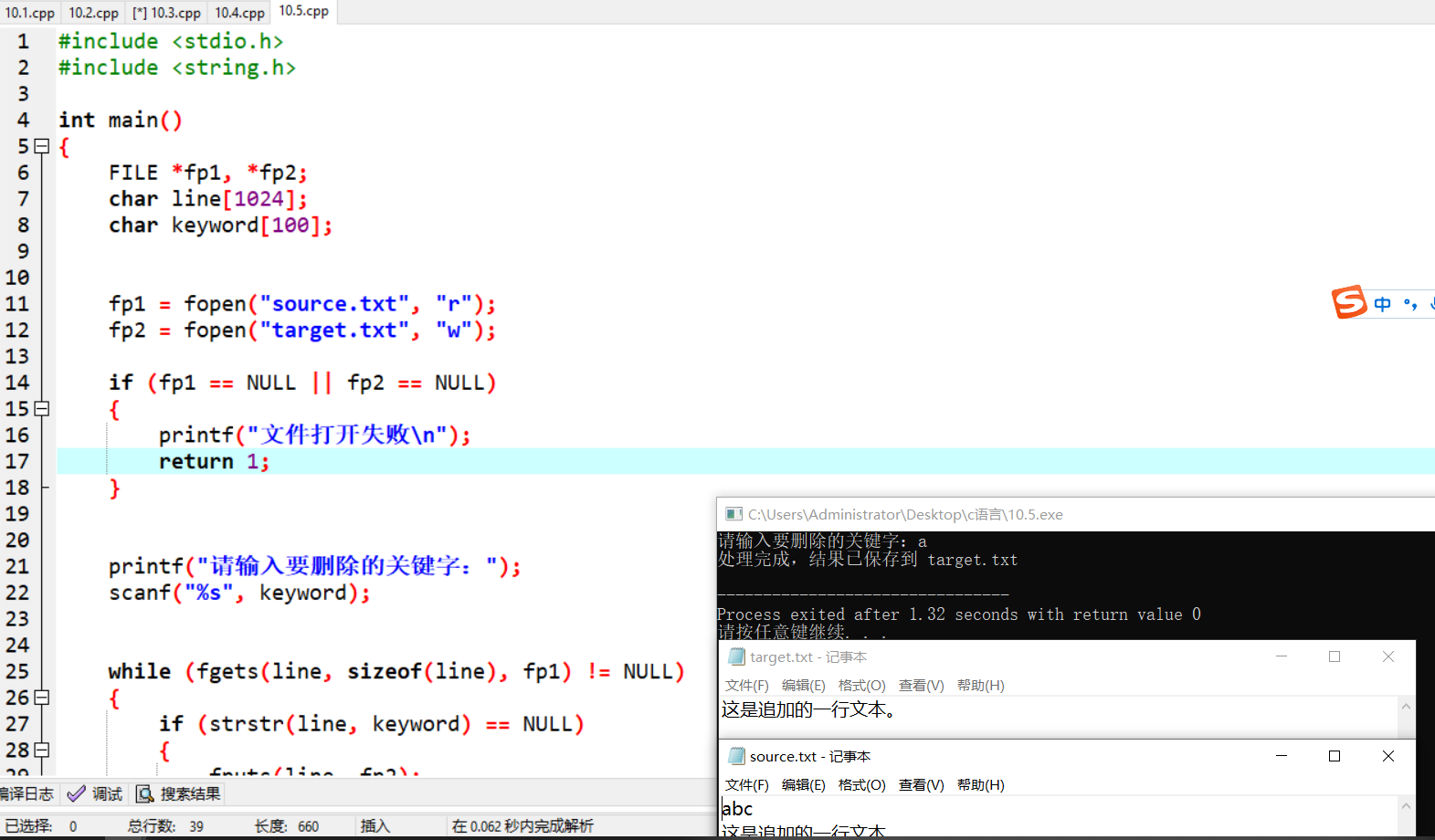1435x840 pixels.
Task: Click the Sogou input method logo
Action: click(x=1349, y=302)
